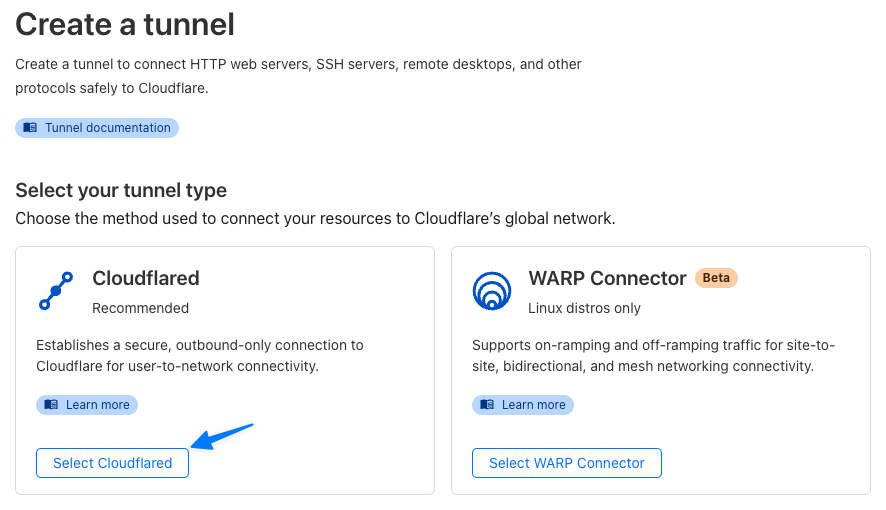Click the Cloudflared outbound-only connection description
886x510 pixels.
pyautogui.click(x=200, y=356)
